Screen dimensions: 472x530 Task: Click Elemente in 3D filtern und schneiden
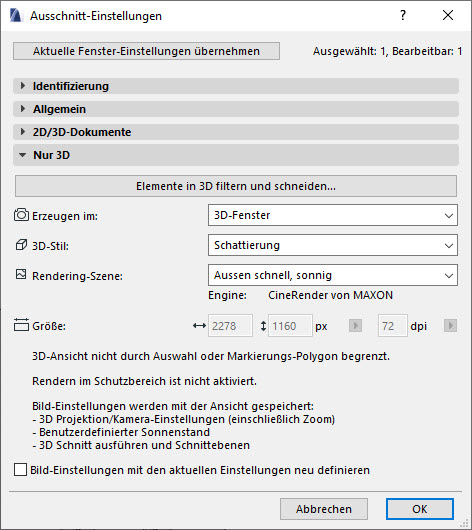(x=236, y=186)
